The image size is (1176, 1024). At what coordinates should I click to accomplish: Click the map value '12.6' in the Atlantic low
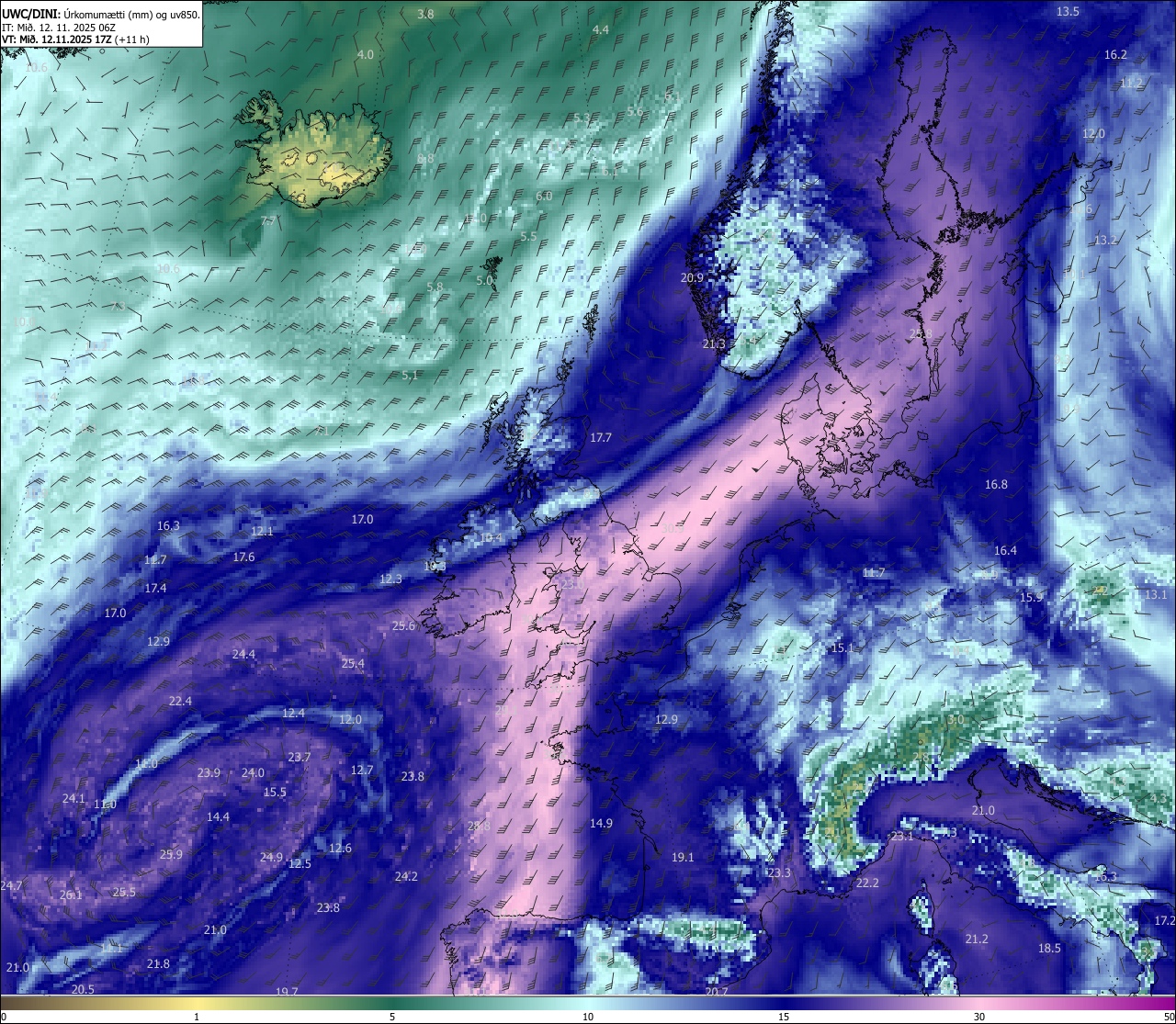click(340, 849)
